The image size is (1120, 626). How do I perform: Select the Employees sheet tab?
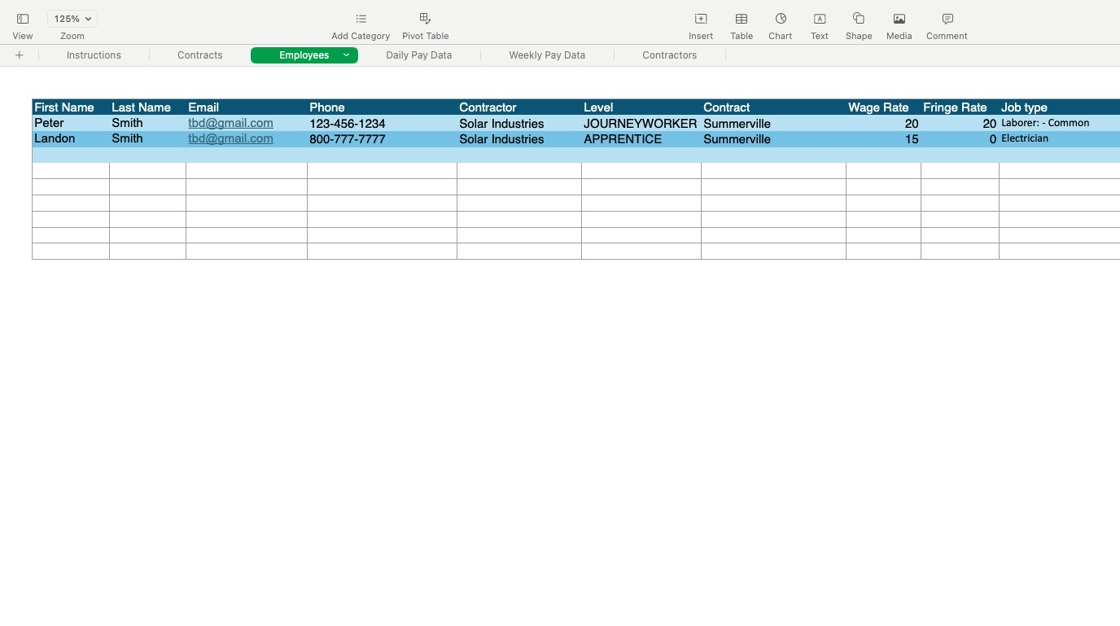pyautogui.click(x=304, y=55)
